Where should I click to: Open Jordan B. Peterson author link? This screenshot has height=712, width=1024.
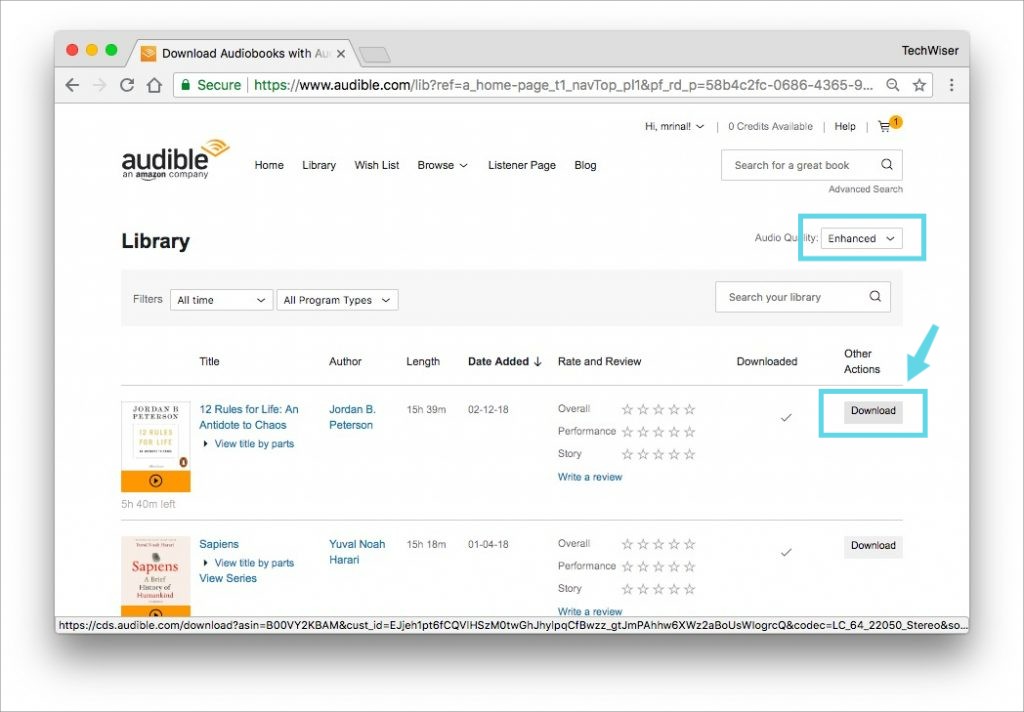[x=352, y=417]
